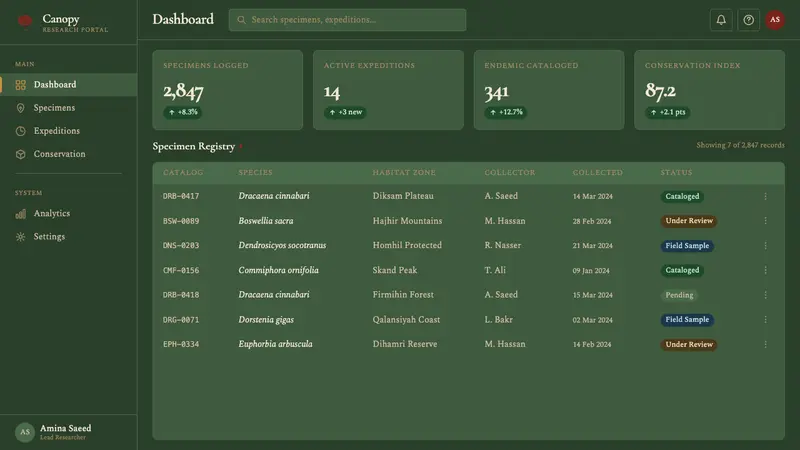Viewport: 800px width, 450px height.
Task: Sort by the Collected column header
Action: click(597, 172)
